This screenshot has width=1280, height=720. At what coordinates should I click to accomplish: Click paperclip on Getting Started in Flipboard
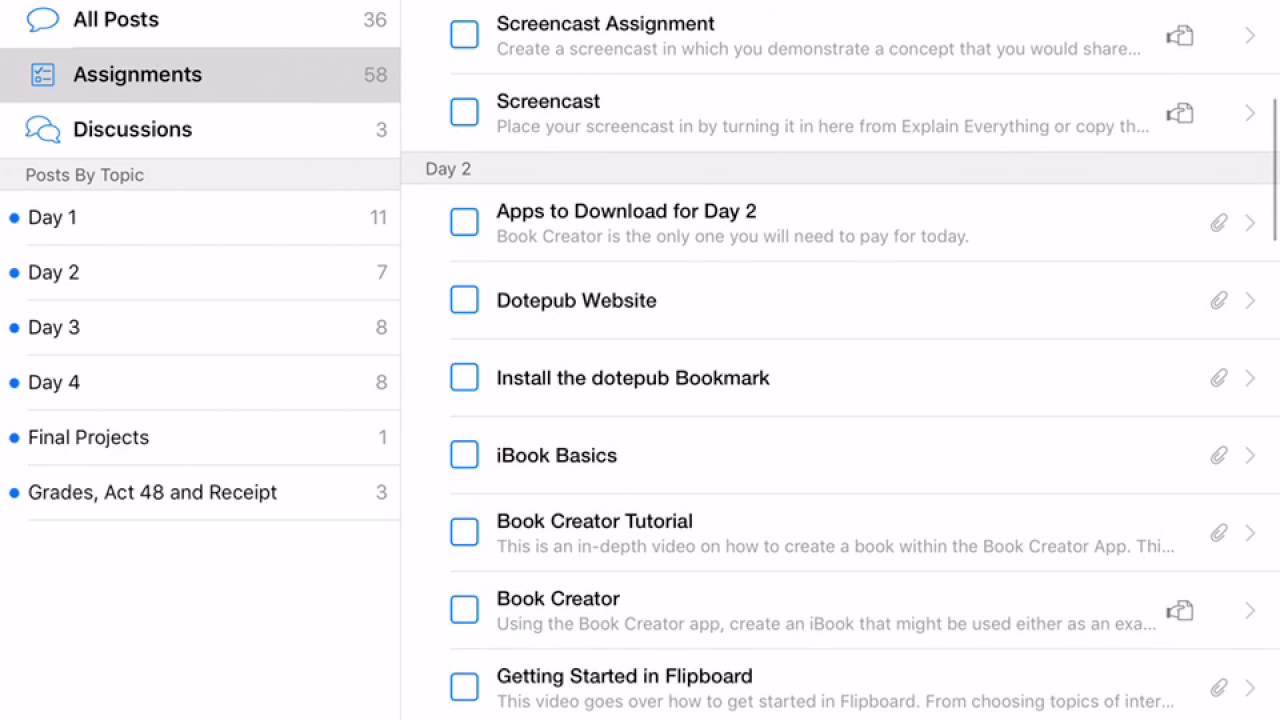1218,688
